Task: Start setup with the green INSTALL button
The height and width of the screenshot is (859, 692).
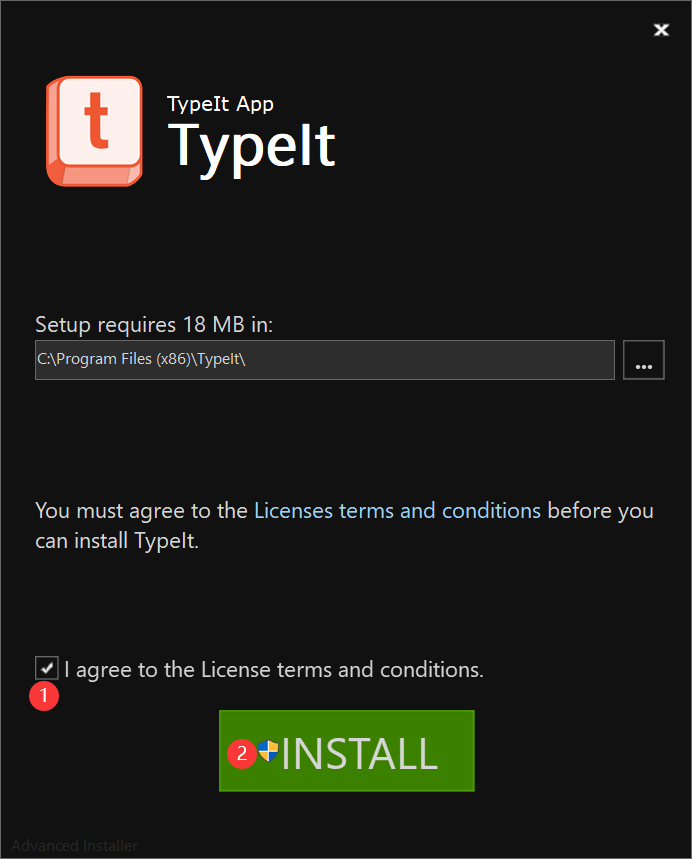Action: (347, 751)
